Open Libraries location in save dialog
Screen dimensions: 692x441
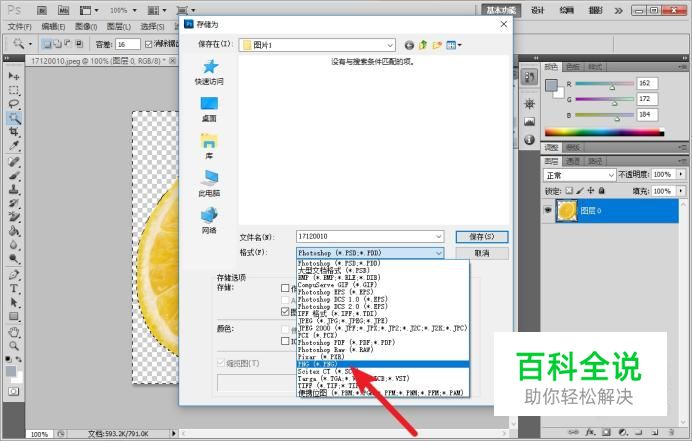pyautogui.click(x=209, y=147)
